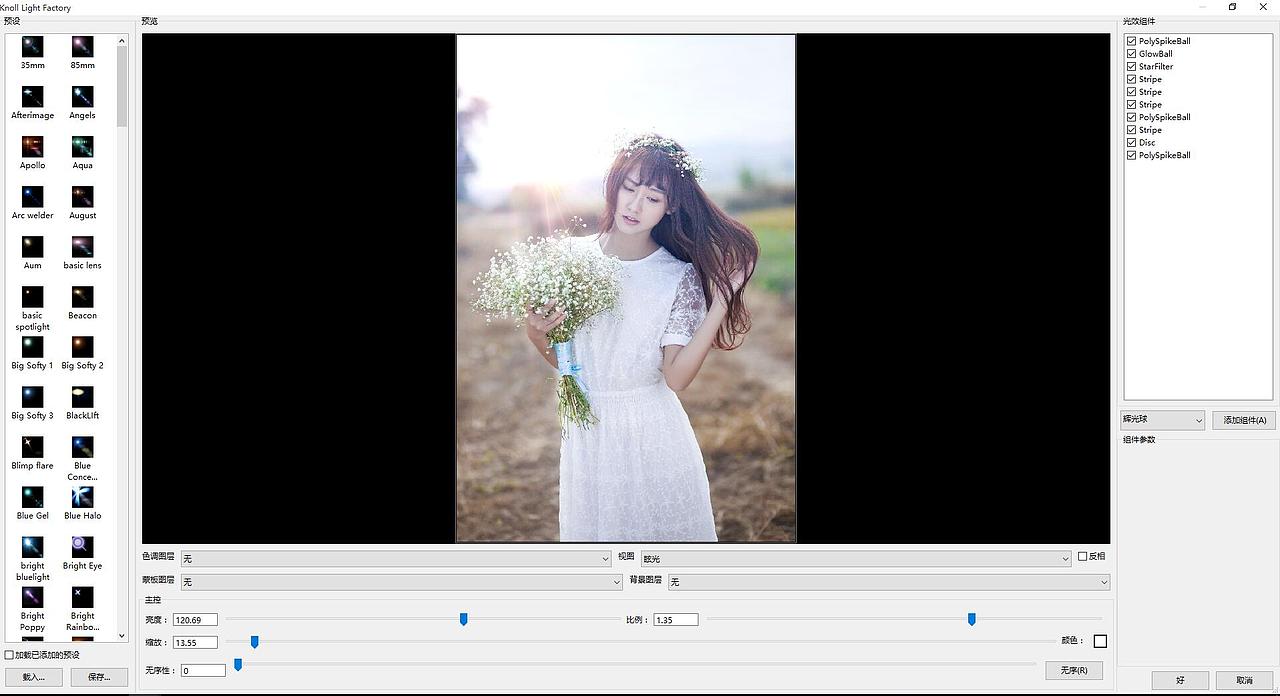
Task: Confirm with the 好 button
Action: click(1180, 680)
